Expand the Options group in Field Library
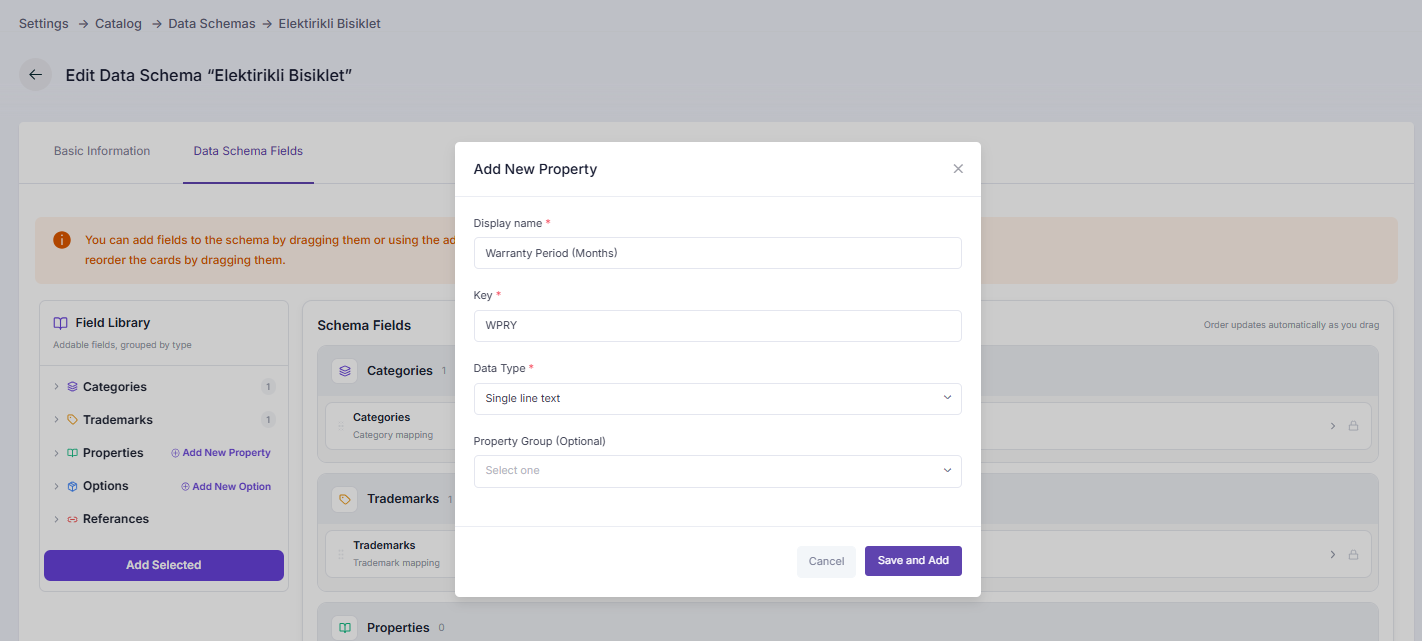 tap(56, 486)
